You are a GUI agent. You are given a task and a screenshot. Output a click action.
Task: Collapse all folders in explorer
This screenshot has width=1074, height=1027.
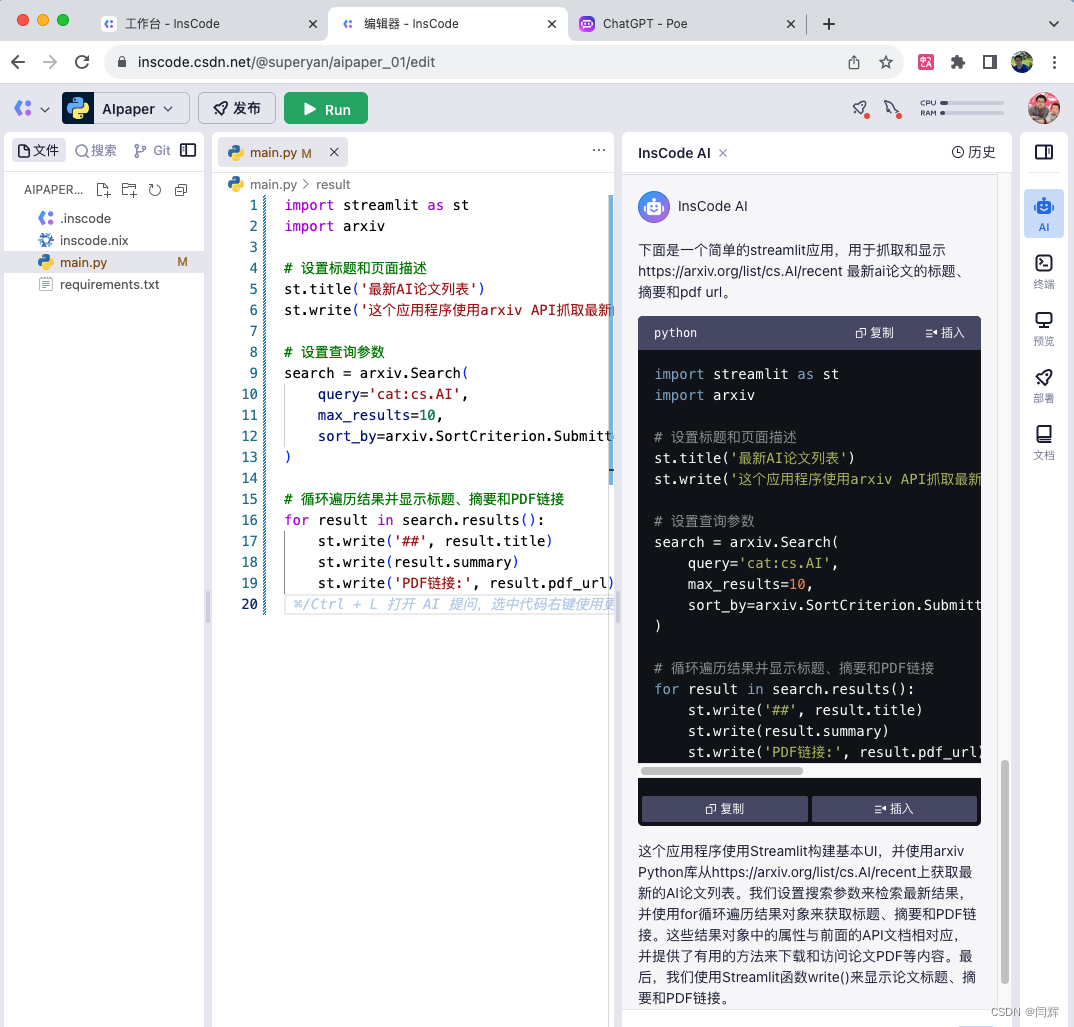181,190
